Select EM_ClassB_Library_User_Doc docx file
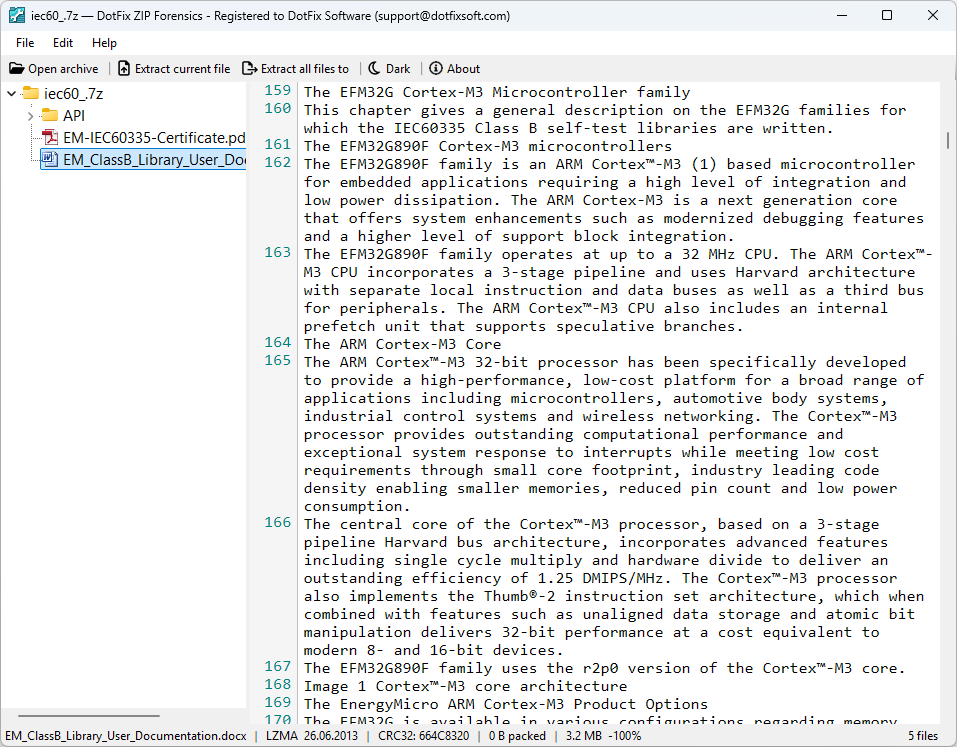 154,159
